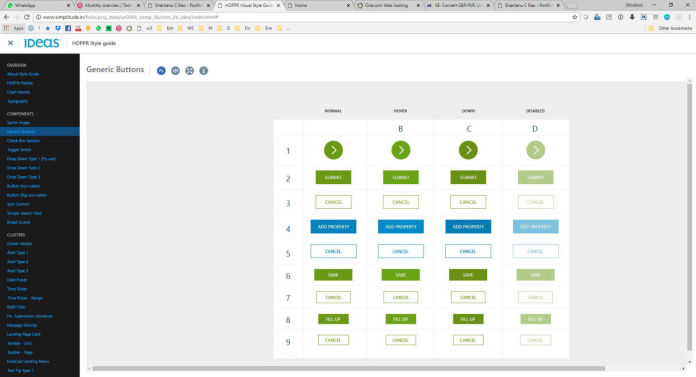Open Date Picker under Clusters
Image resolution: width=696 pixels, height=377 pixels.
pyautogui.click(x=17, y=280)
